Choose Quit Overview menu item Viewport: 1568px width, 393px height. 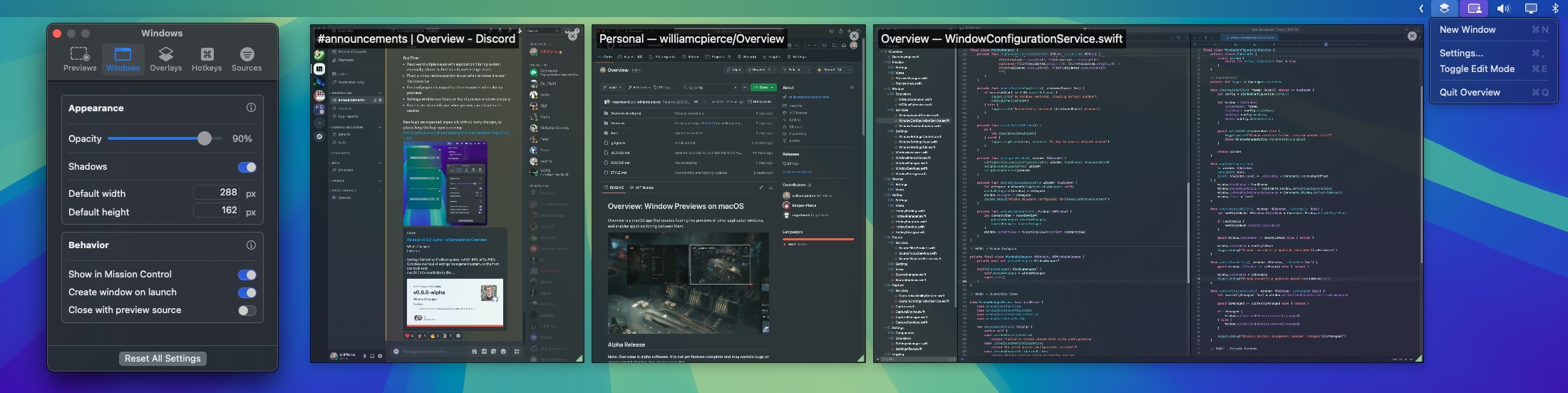[1493, 92]
